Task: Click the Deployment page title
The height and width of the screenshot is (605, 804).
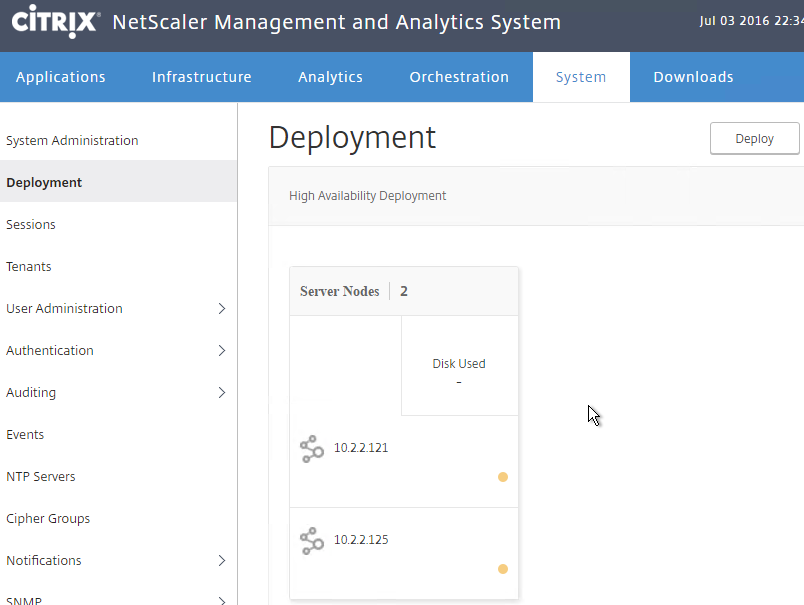Action: tap(352, 137)
